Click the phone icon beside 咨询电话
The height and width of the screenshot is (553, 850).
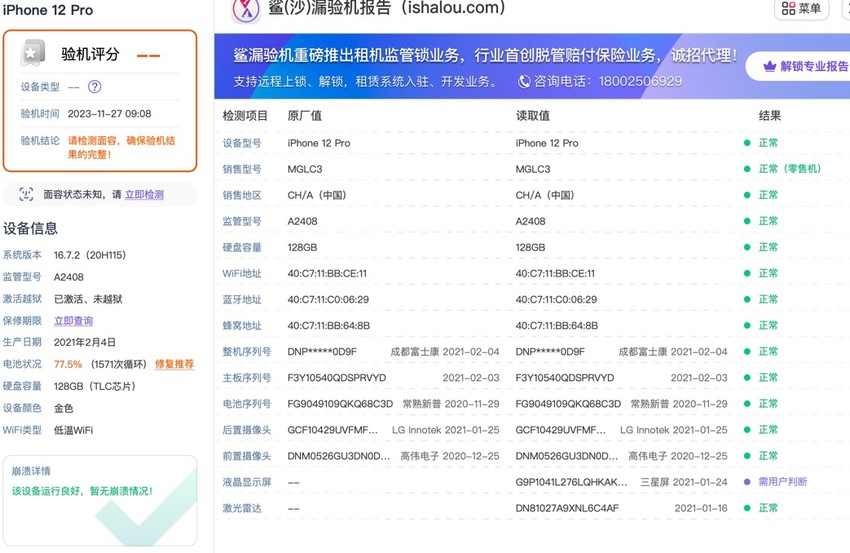tap(524, 81)
